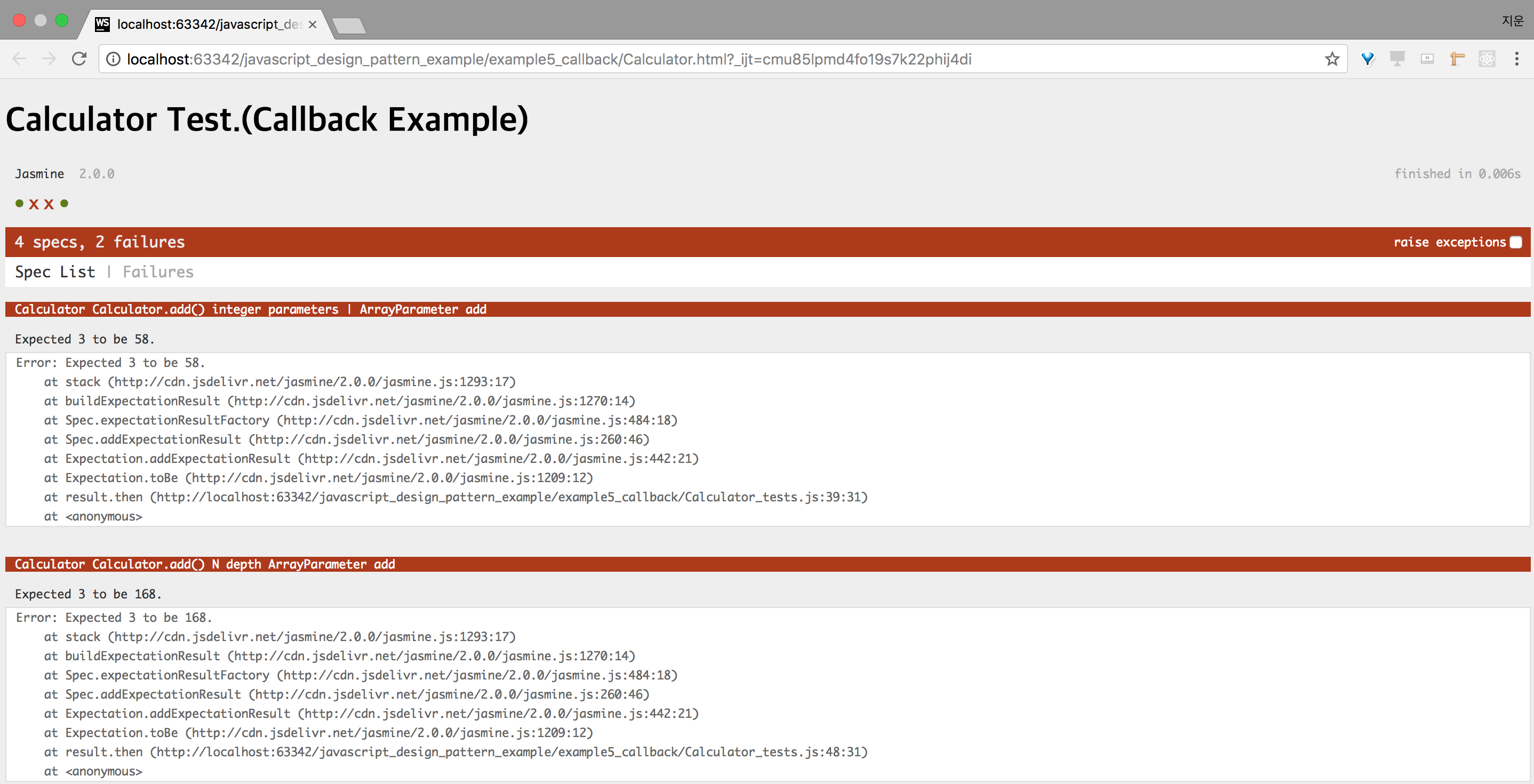Click the second red failed spec x
This screenshot has width=1534, height=784.
coord(49,204)
